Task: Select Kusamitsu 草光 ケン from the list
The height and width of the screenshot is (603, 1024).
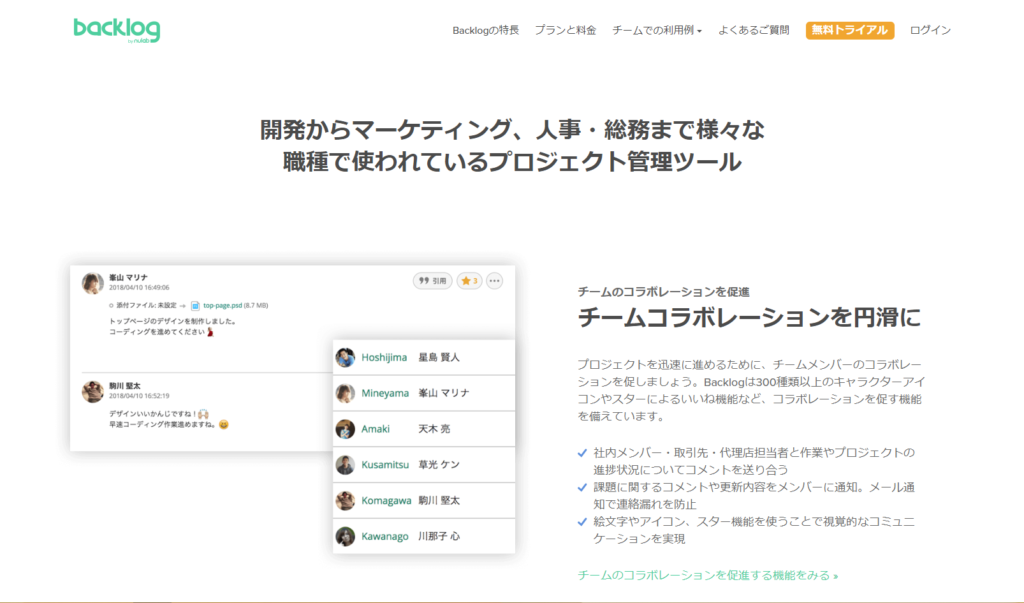Action: coord(424,464)
